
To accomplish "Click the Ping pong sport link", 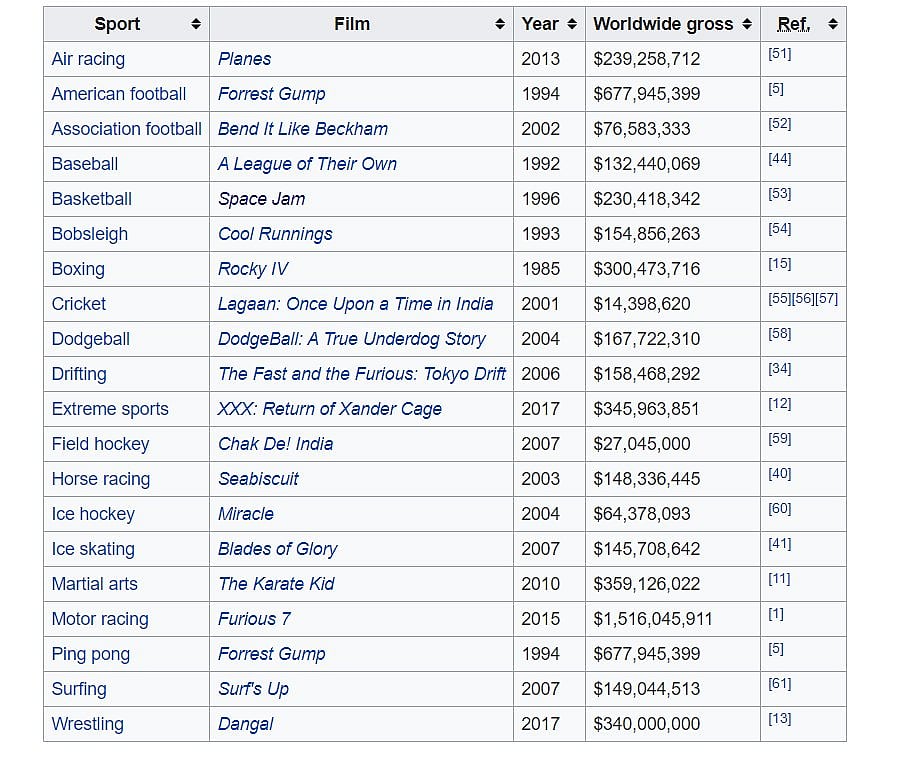I will pyautogui.click(x=91, y=654).
